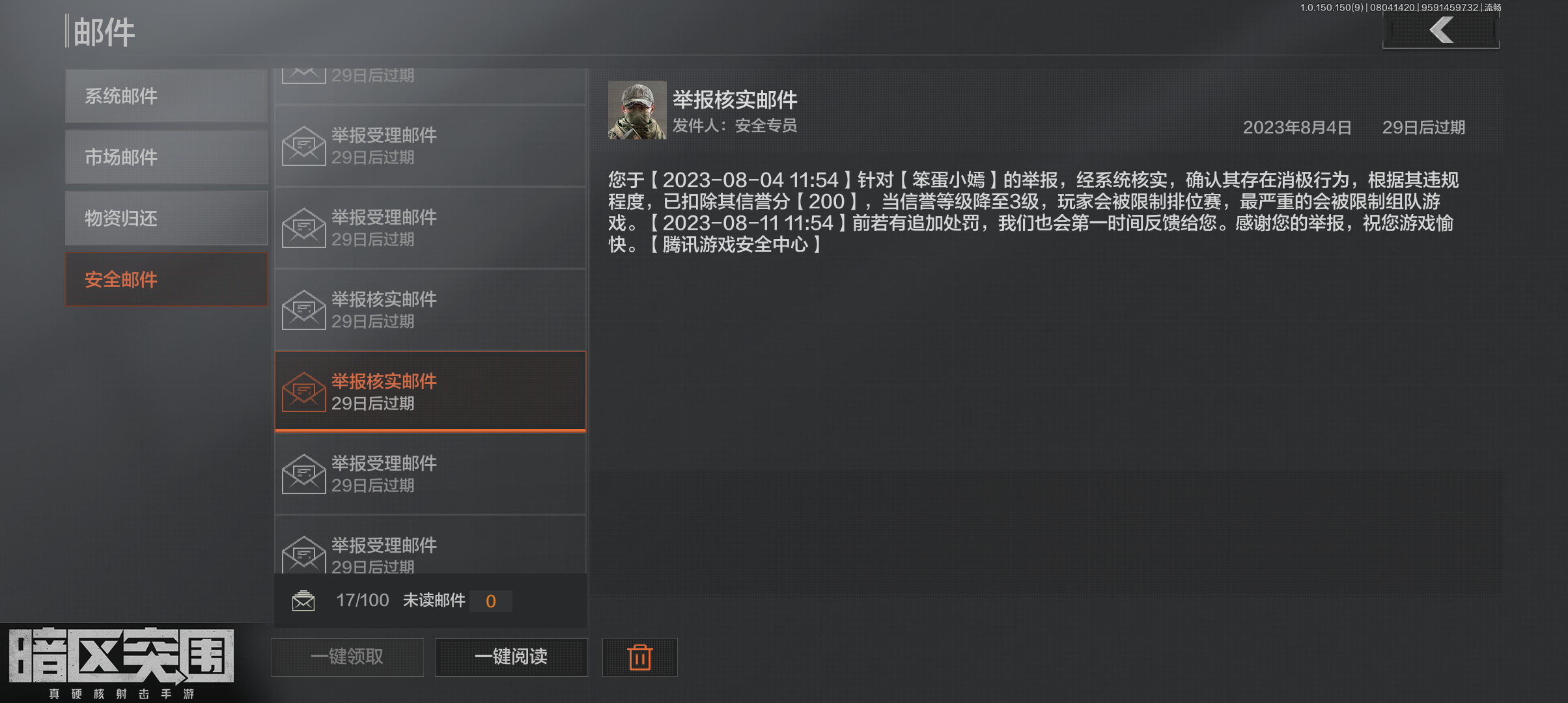This screenshot has height=703, width=1568.
Task: Open the 物资归还 tab
Action: [167, 218]
